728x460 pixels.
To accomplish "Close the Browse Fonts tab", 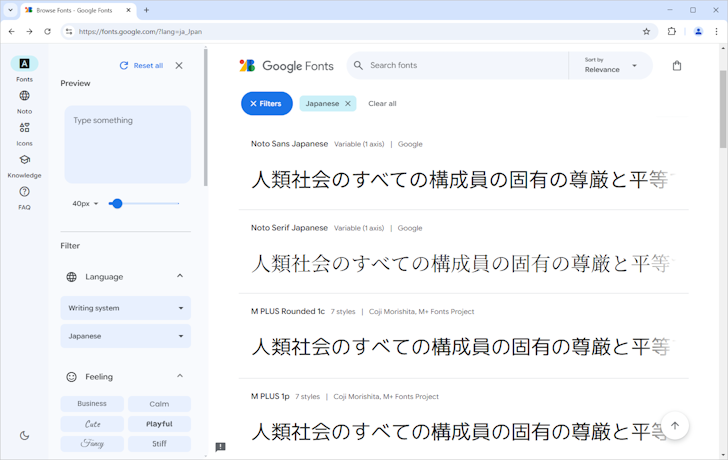I will 129,10.
